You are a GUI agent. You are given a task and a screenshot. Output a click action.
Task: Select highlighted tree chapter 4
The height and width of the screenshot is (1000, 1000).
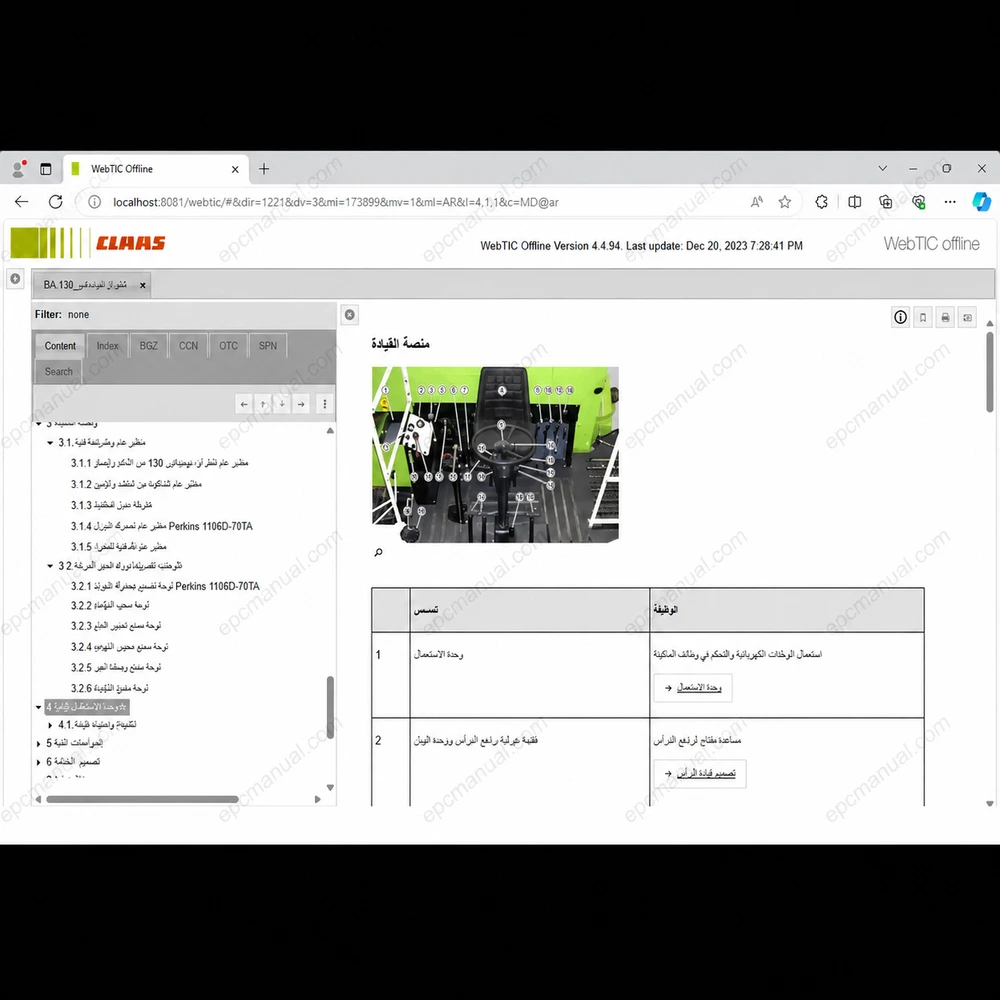[x=87, y=707]
